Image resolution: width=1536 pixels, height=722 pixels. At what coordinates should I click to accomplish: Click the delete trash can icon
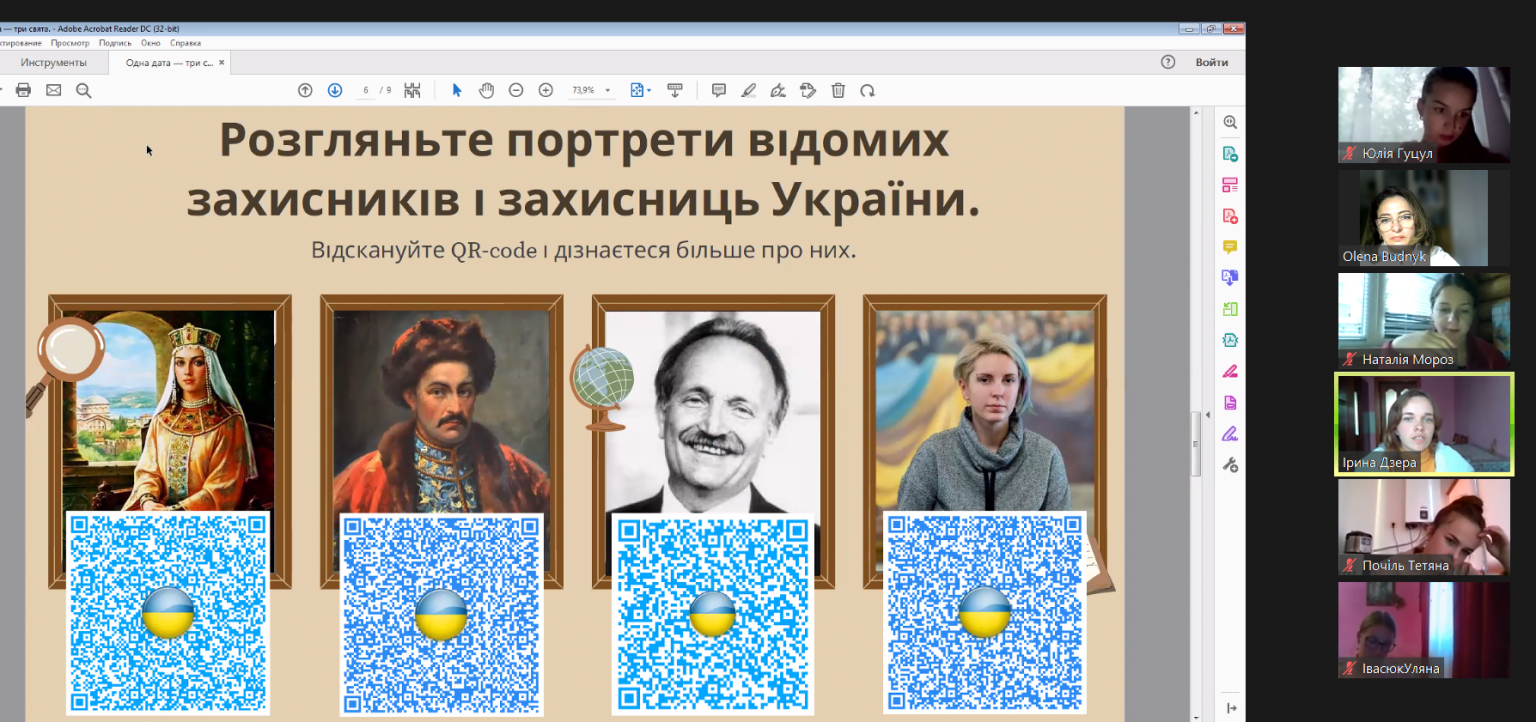click(x=838, y=90)
